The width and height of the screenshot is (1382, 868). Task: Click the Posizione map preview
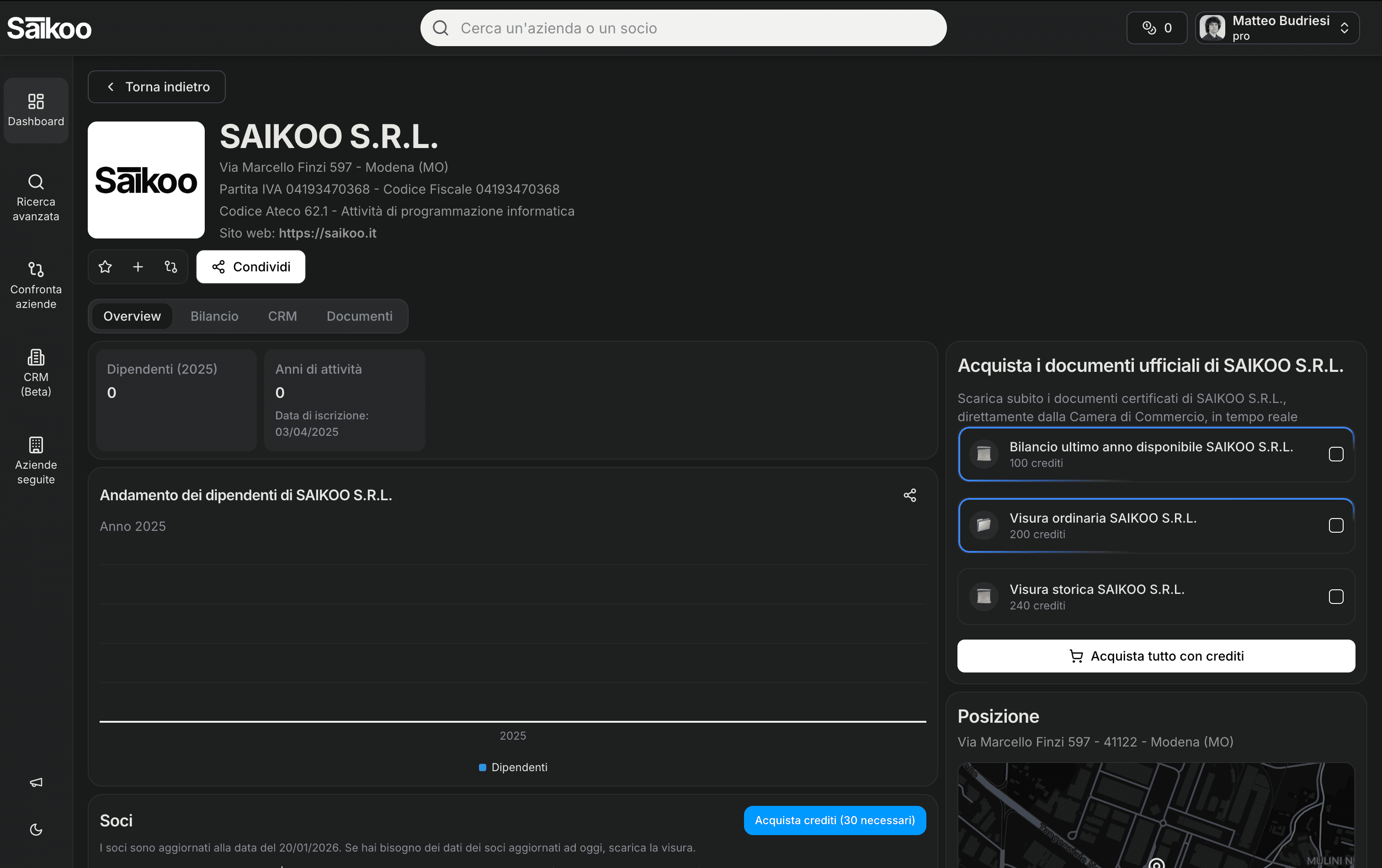point(1156,815)
